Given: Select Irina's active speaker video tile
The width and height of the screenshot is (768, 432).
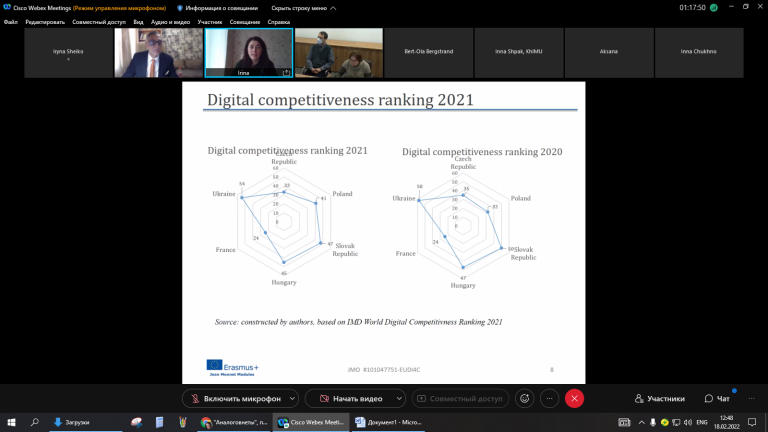Looking at the screenshot, I should coord(249,53).
